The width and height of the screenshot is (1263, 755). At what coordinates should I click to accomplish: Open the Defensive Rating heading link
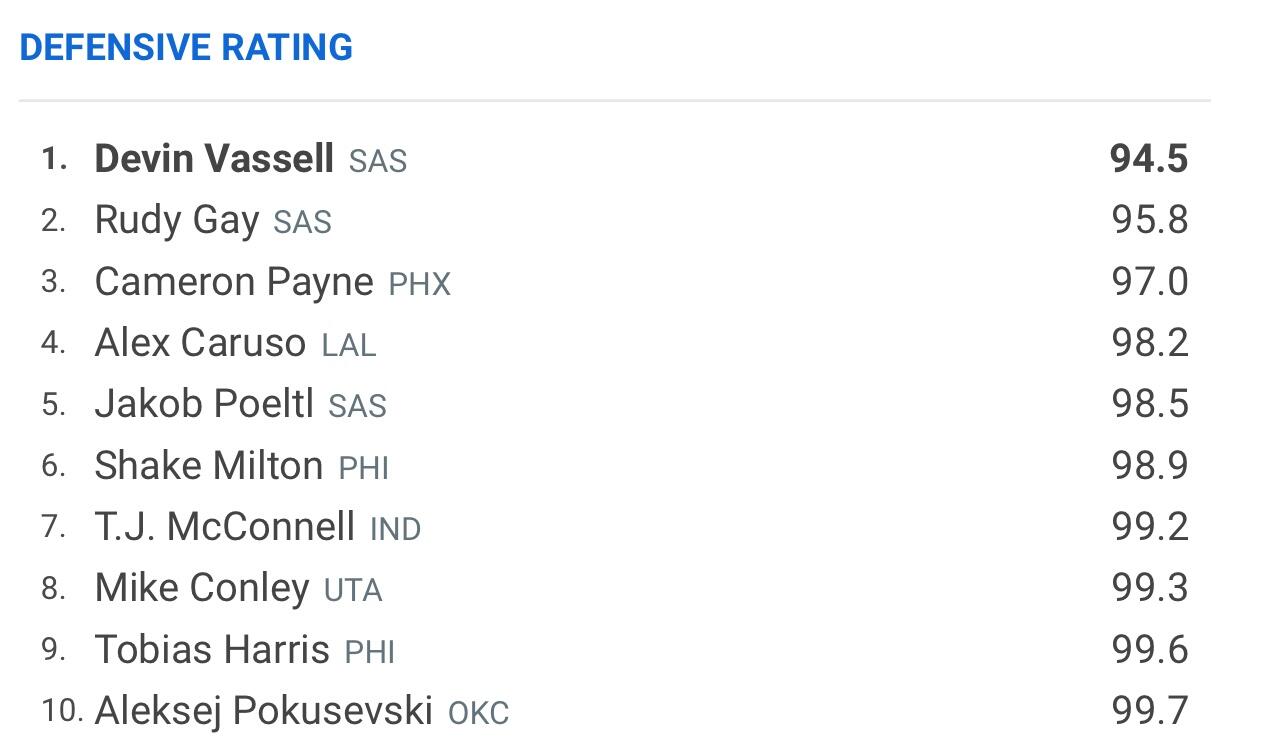[x=186, y=47]
